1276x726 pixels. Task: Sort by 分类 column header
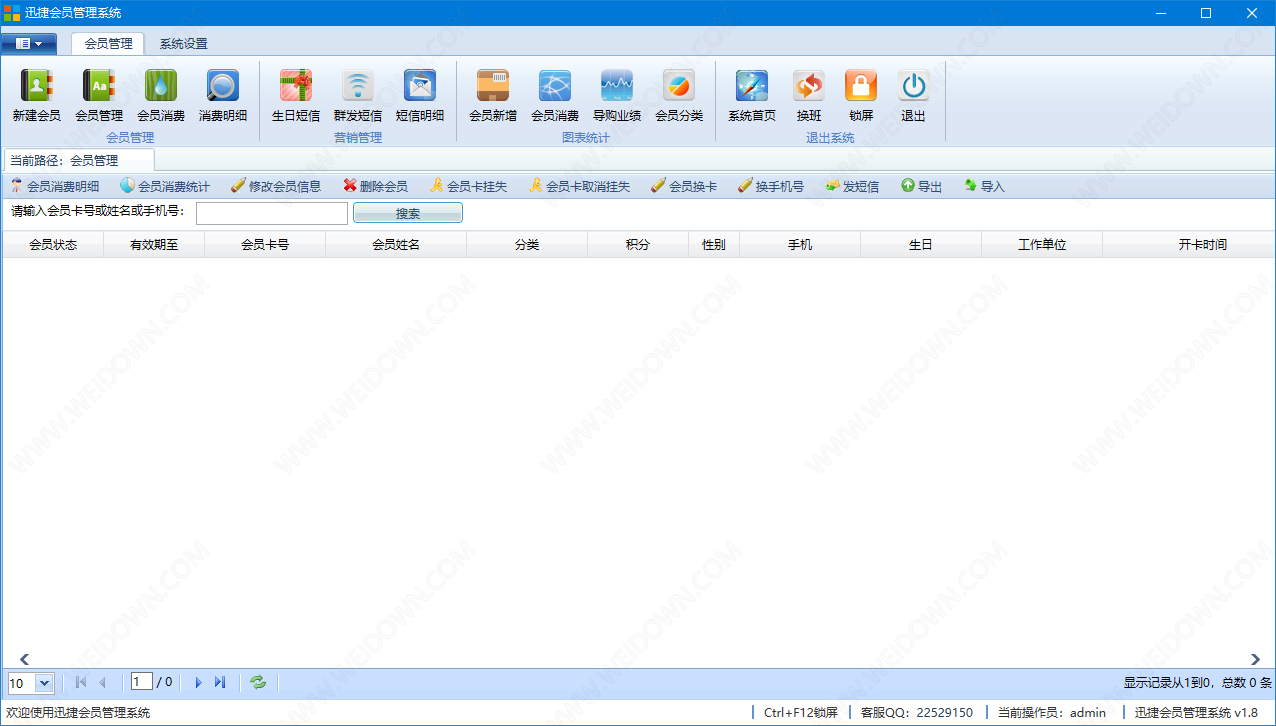tap(527, 244)
